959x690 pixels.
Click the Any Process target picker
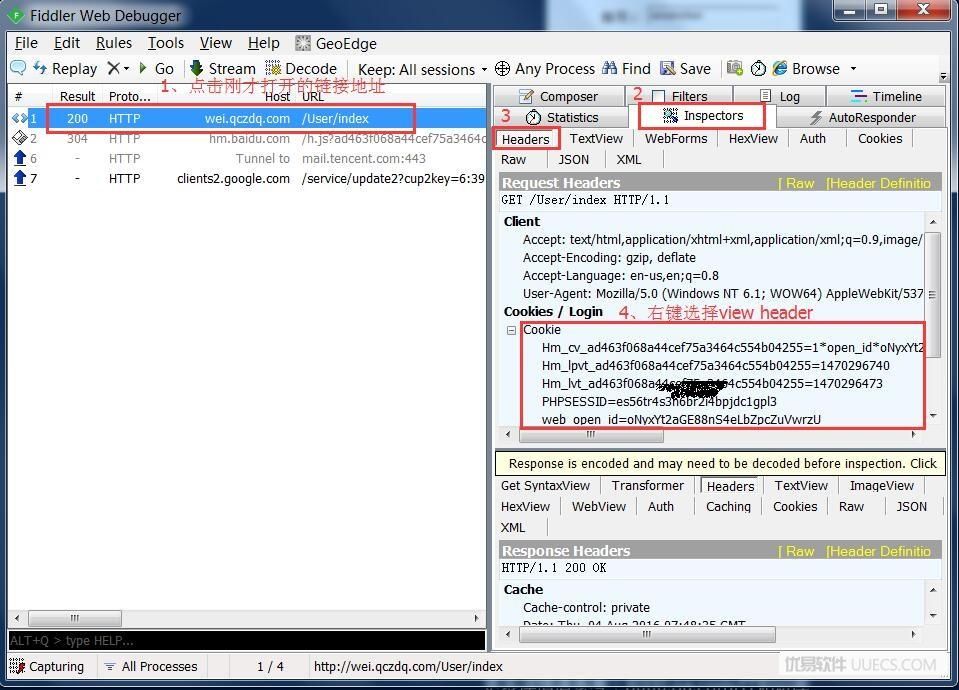coord(544,69)
